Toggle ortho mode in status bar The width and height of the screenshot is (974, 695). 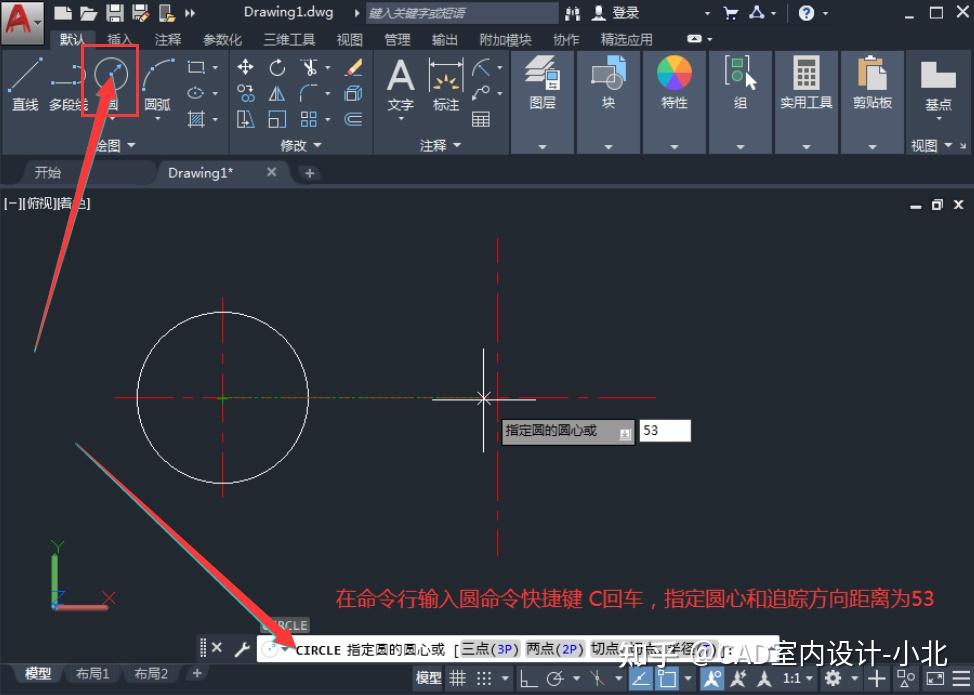coord(529,678)
